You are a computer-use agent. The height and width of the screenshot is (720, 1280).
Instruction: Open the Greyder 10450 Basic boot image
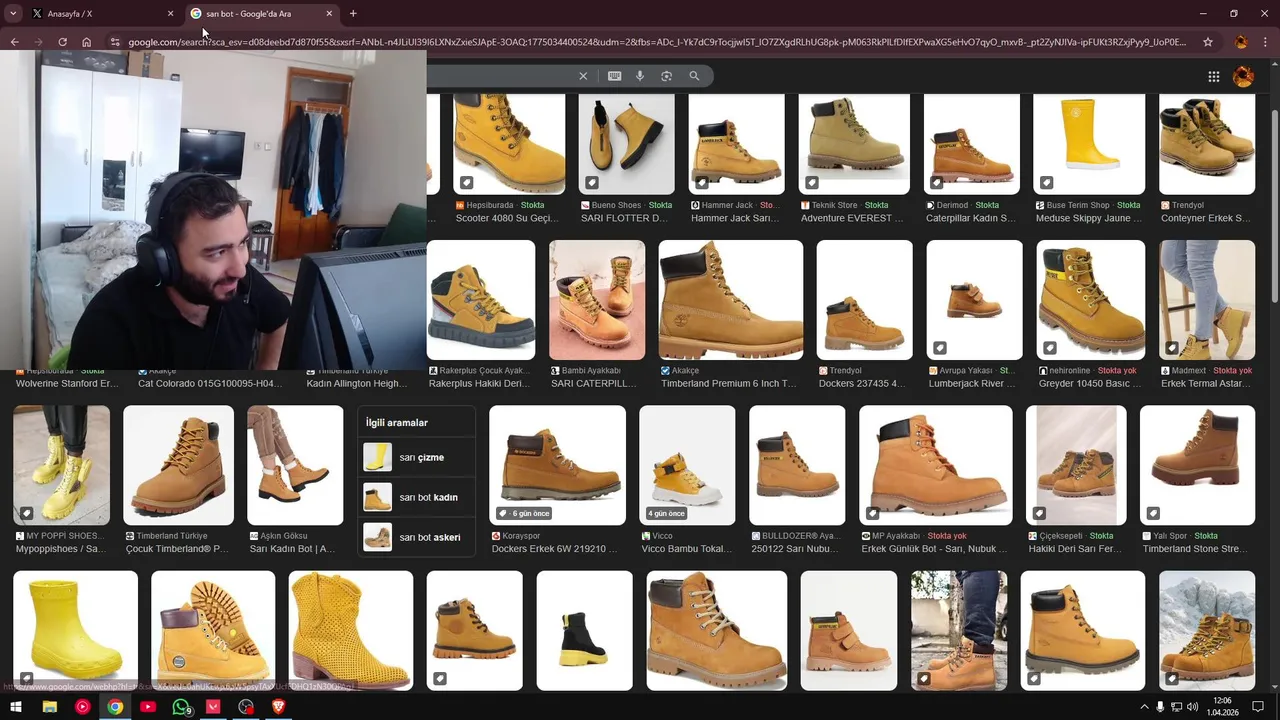point(1091,300)
